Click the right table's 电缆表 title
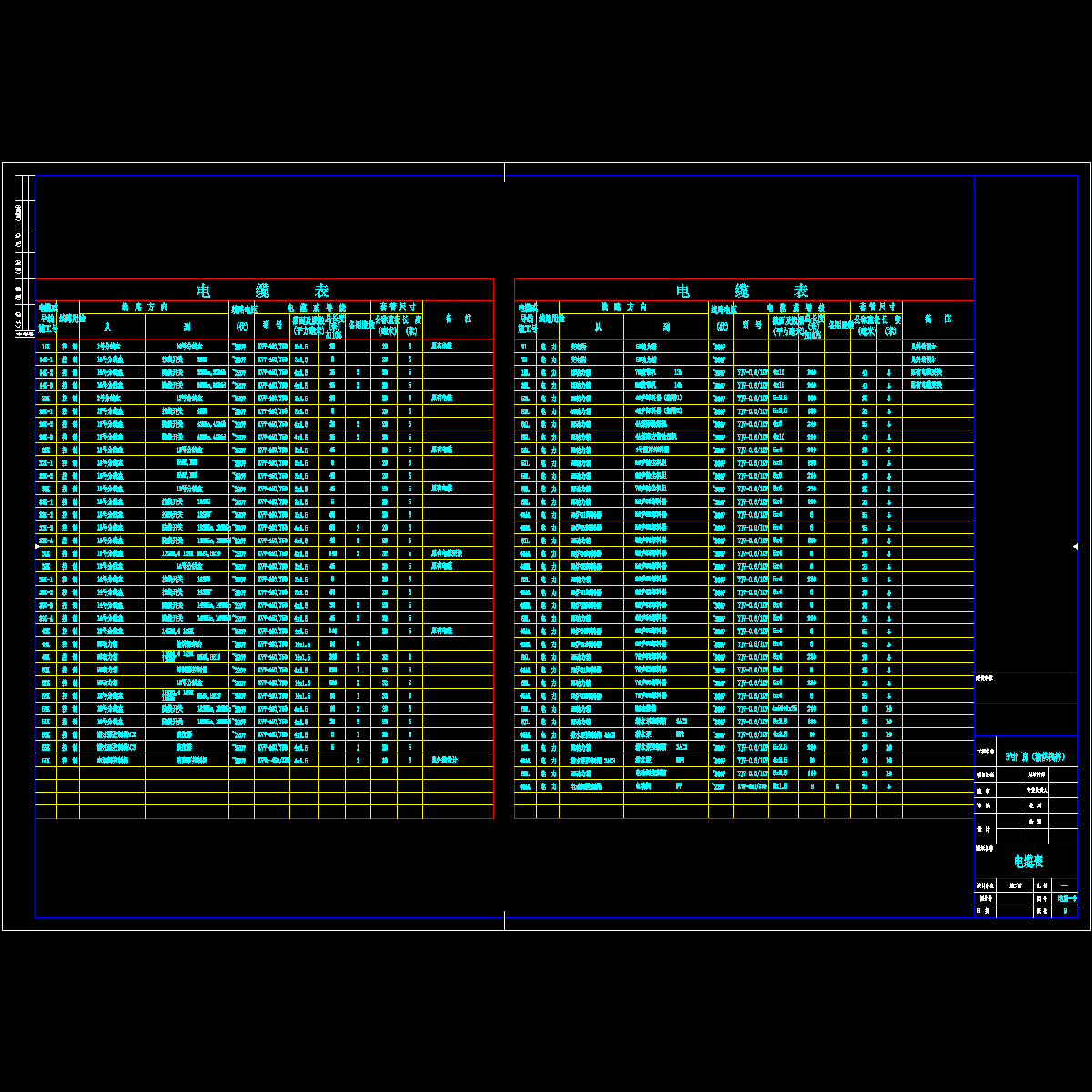The image size is (1092, 1092). click(742, 290)
